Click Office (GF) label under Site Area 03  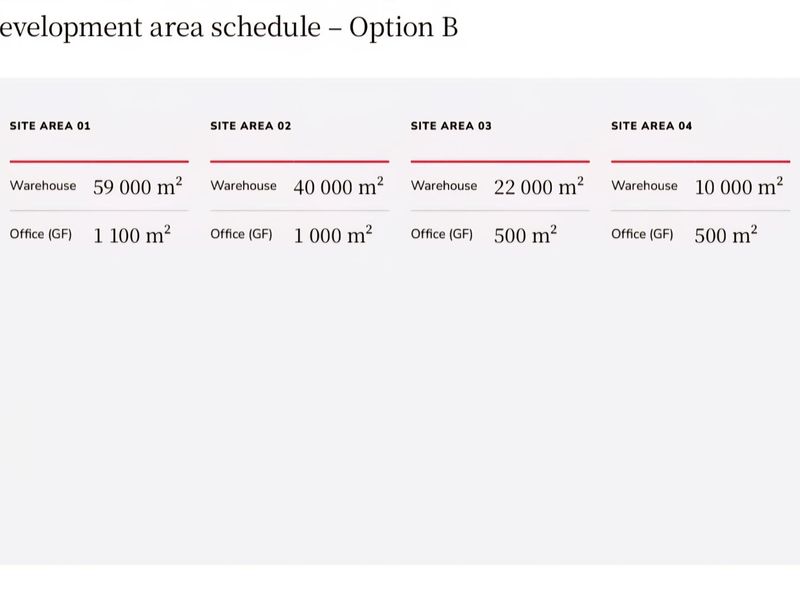(442, 234)
